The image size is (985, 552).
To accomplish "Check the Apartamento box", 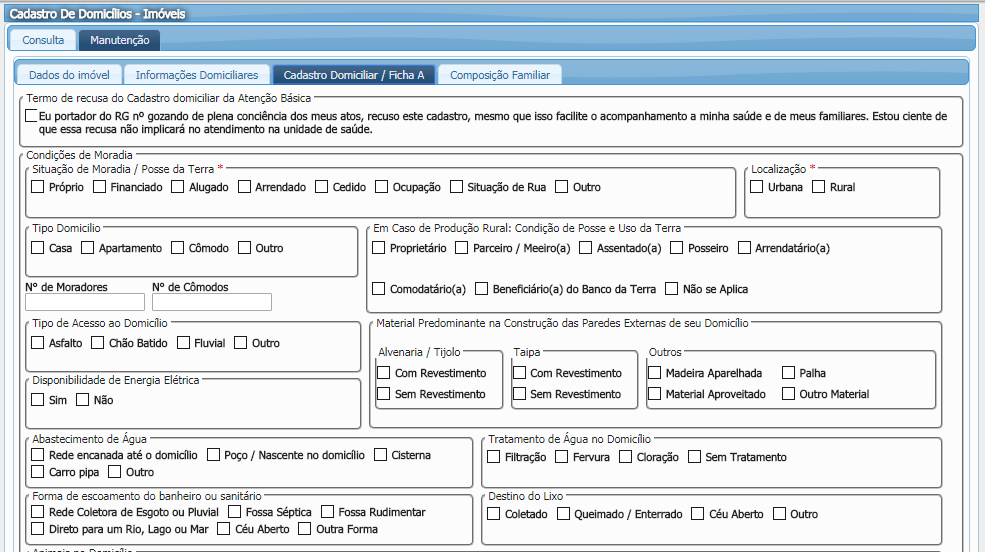I will [x=87, y=247].
